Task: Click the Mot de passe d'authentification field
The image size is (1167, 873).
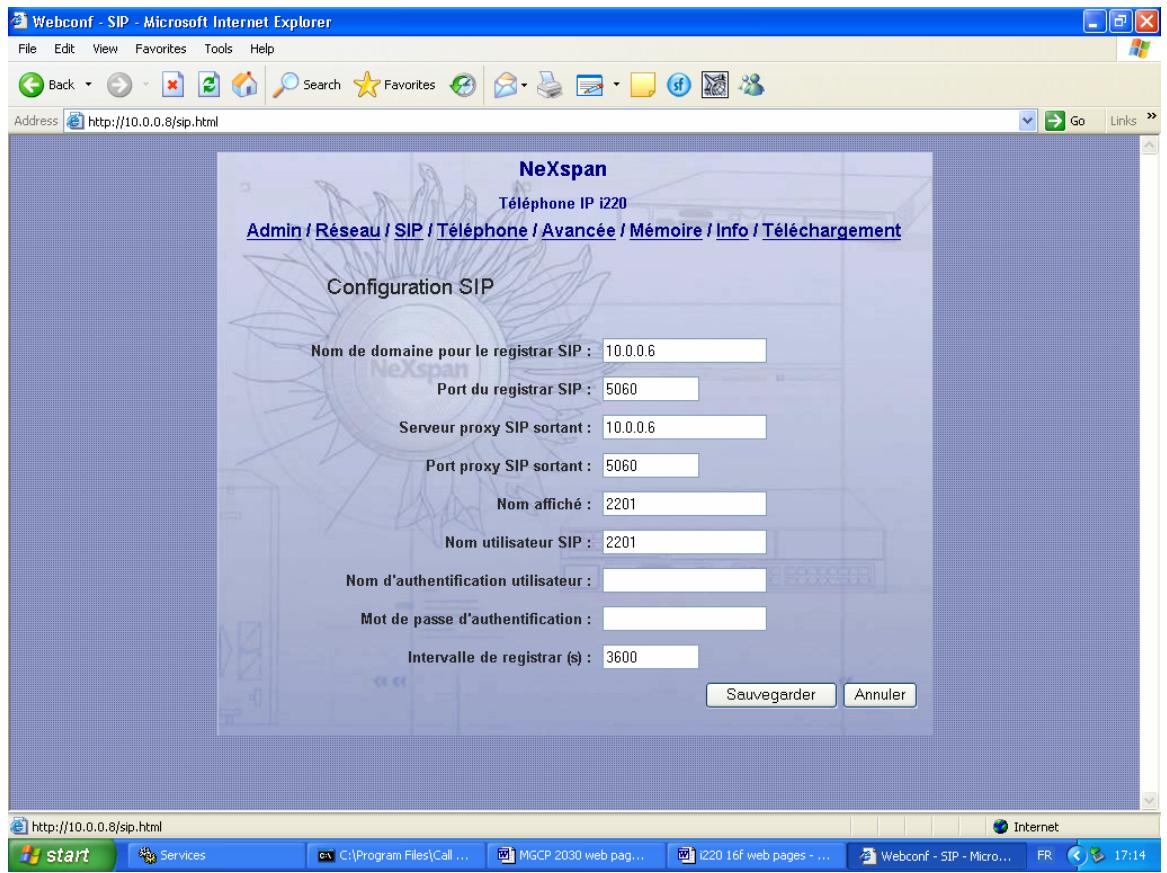Action: point(685,619)
